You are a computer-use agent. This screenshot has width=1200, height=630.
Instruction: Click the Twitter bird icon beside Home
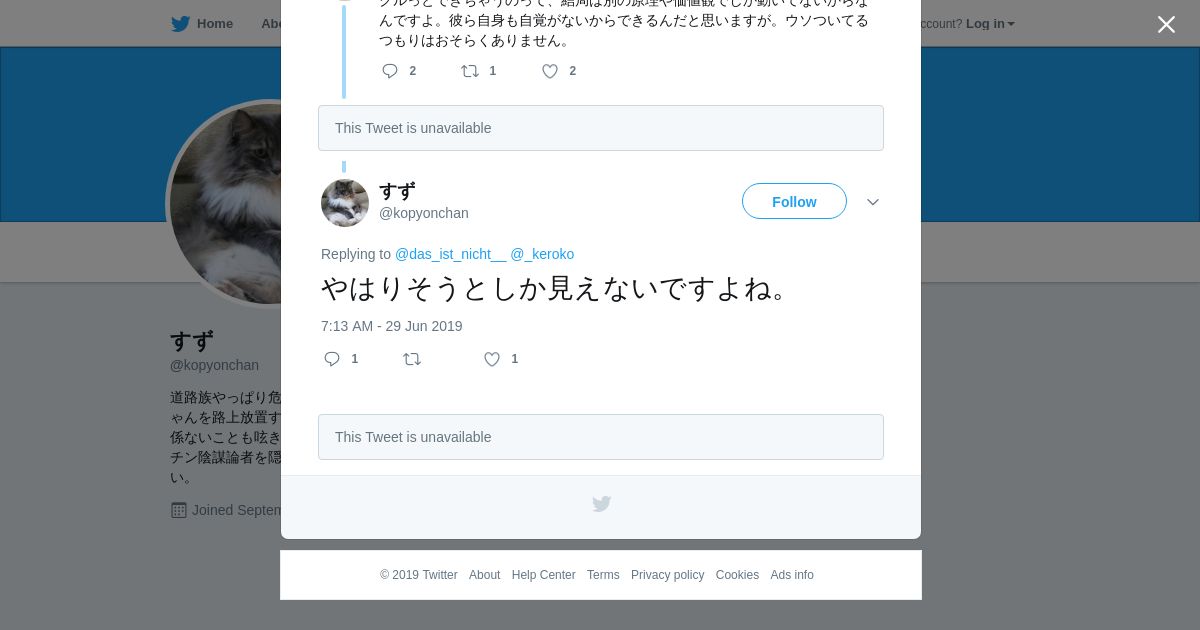pyautogui.click(x=181, y=24)
